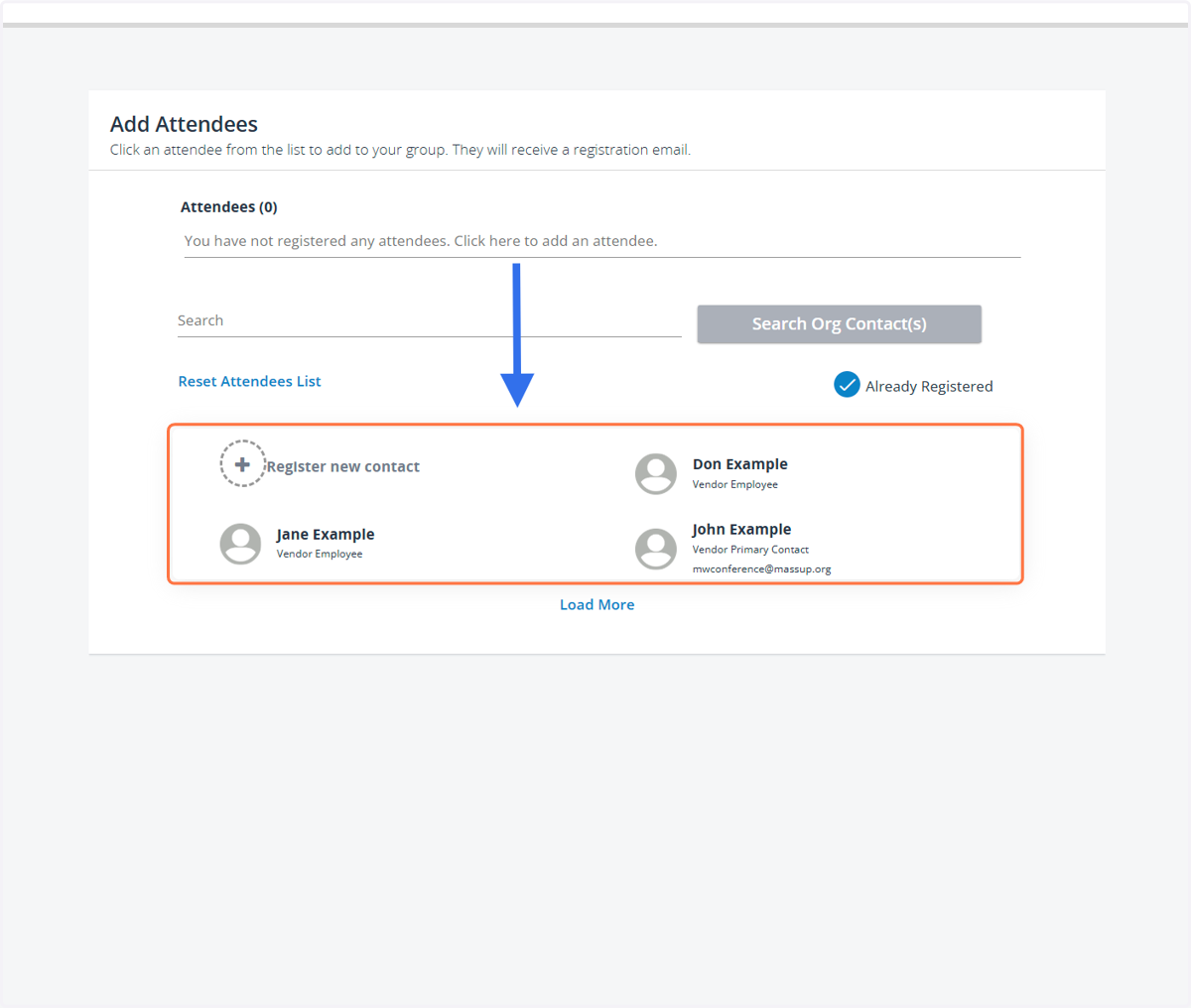Click Load More link
Image resolution: width=1191 pixels, height=1008 pixels.
596,604
